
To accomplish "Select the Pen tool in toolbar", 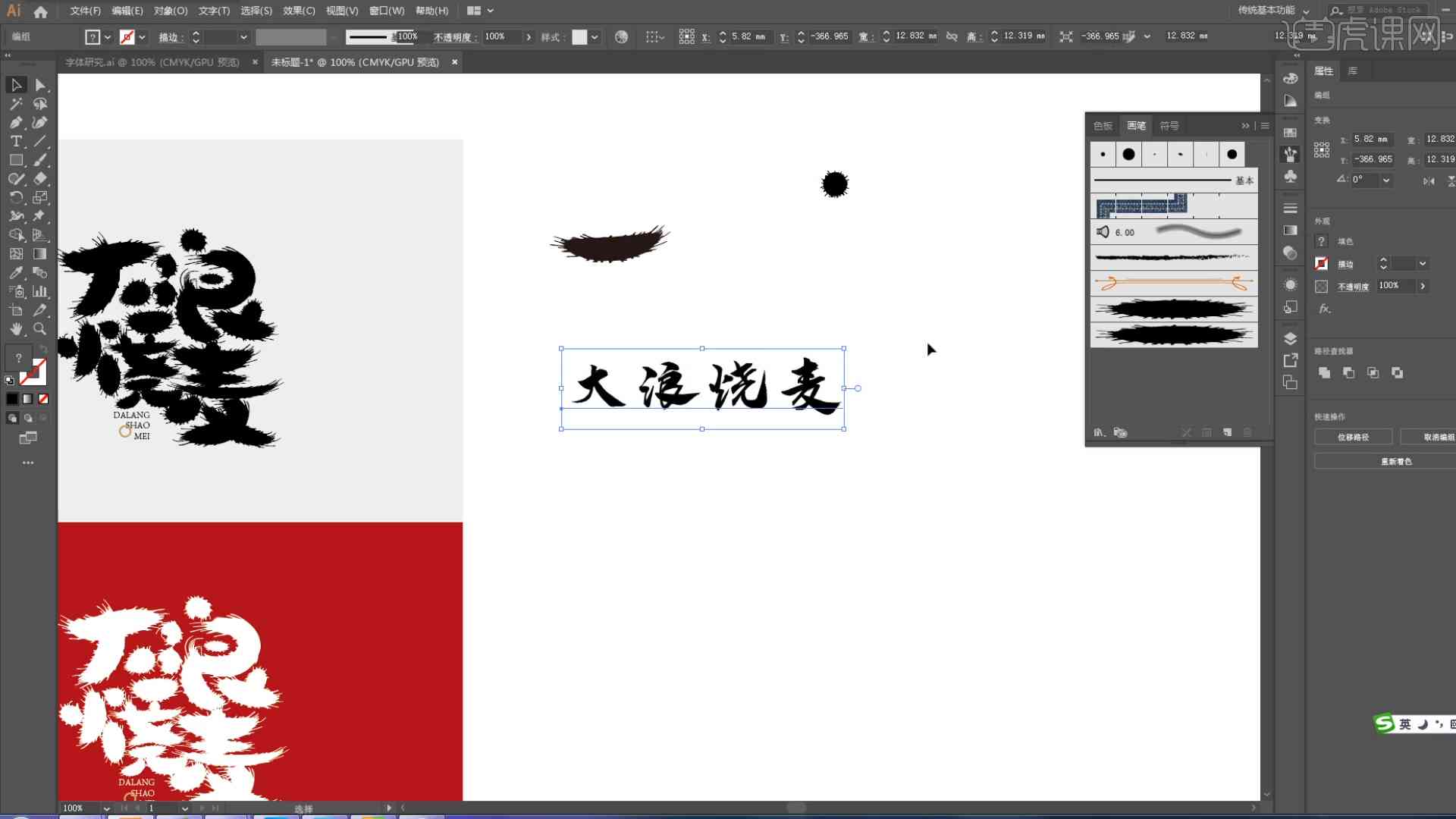I will (x=15, y=122).
